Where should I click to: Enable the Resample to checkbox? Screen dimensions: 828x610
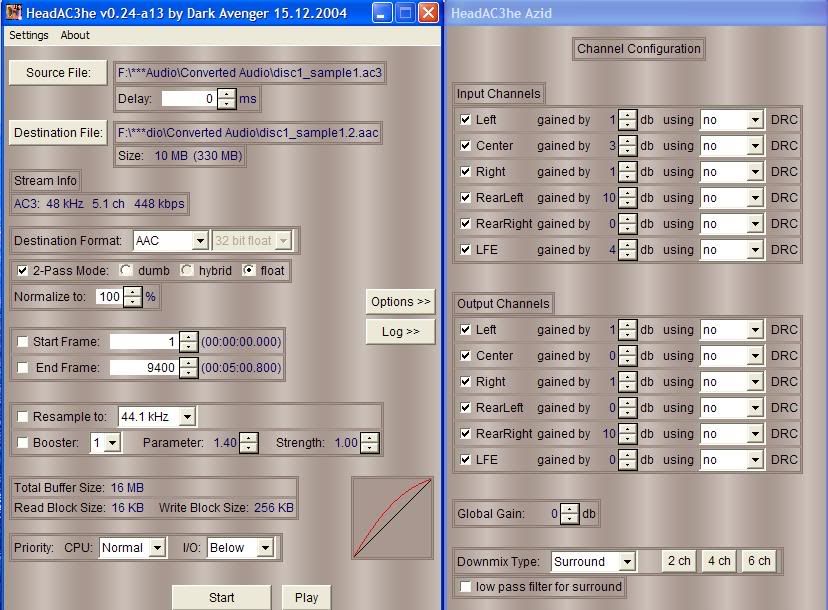click(x=22, y=417)
